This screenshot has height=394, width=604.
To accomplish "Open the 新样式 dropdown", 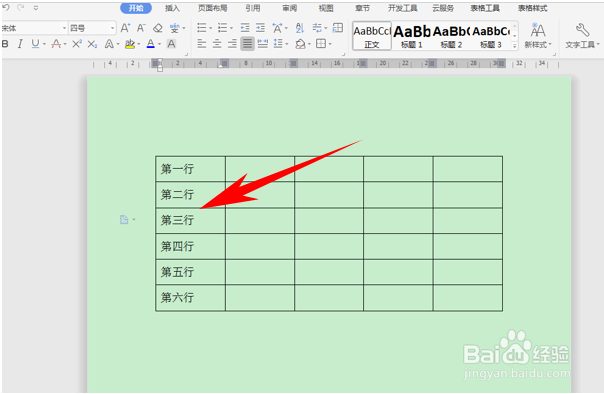I will 538,36.
